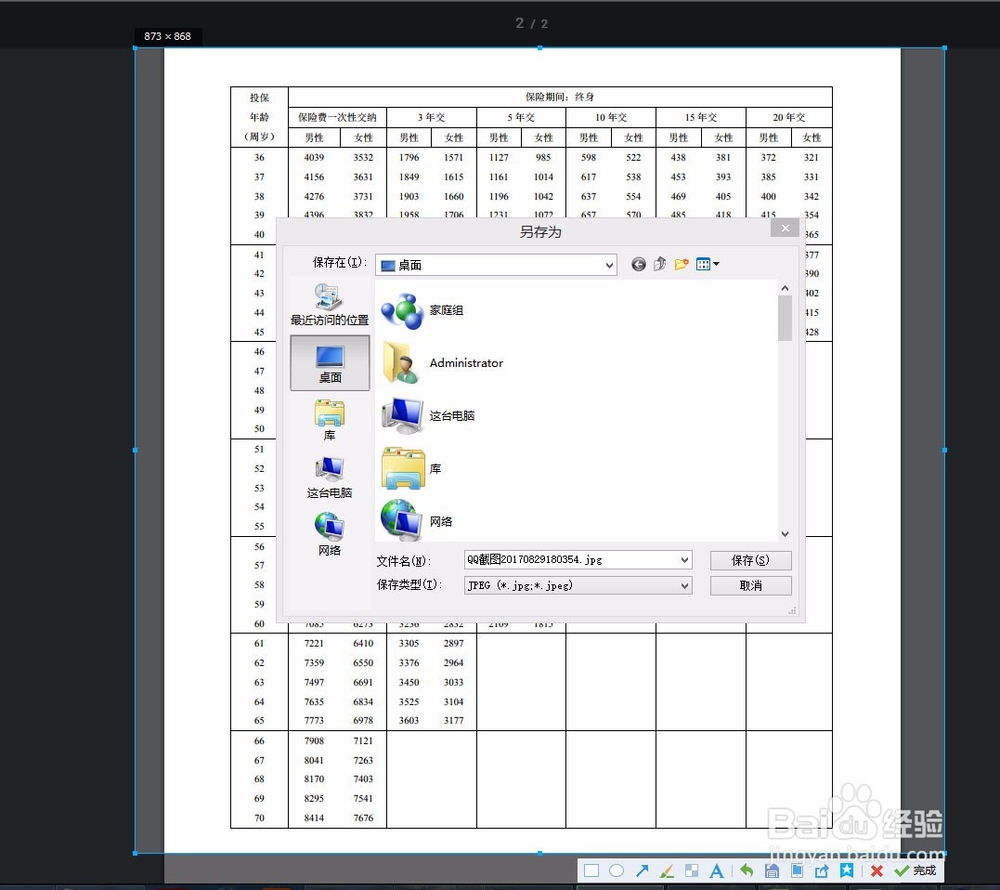Select the arrow drawing tool
Viewport: 1000px width, 890px height.
(642, 871)
